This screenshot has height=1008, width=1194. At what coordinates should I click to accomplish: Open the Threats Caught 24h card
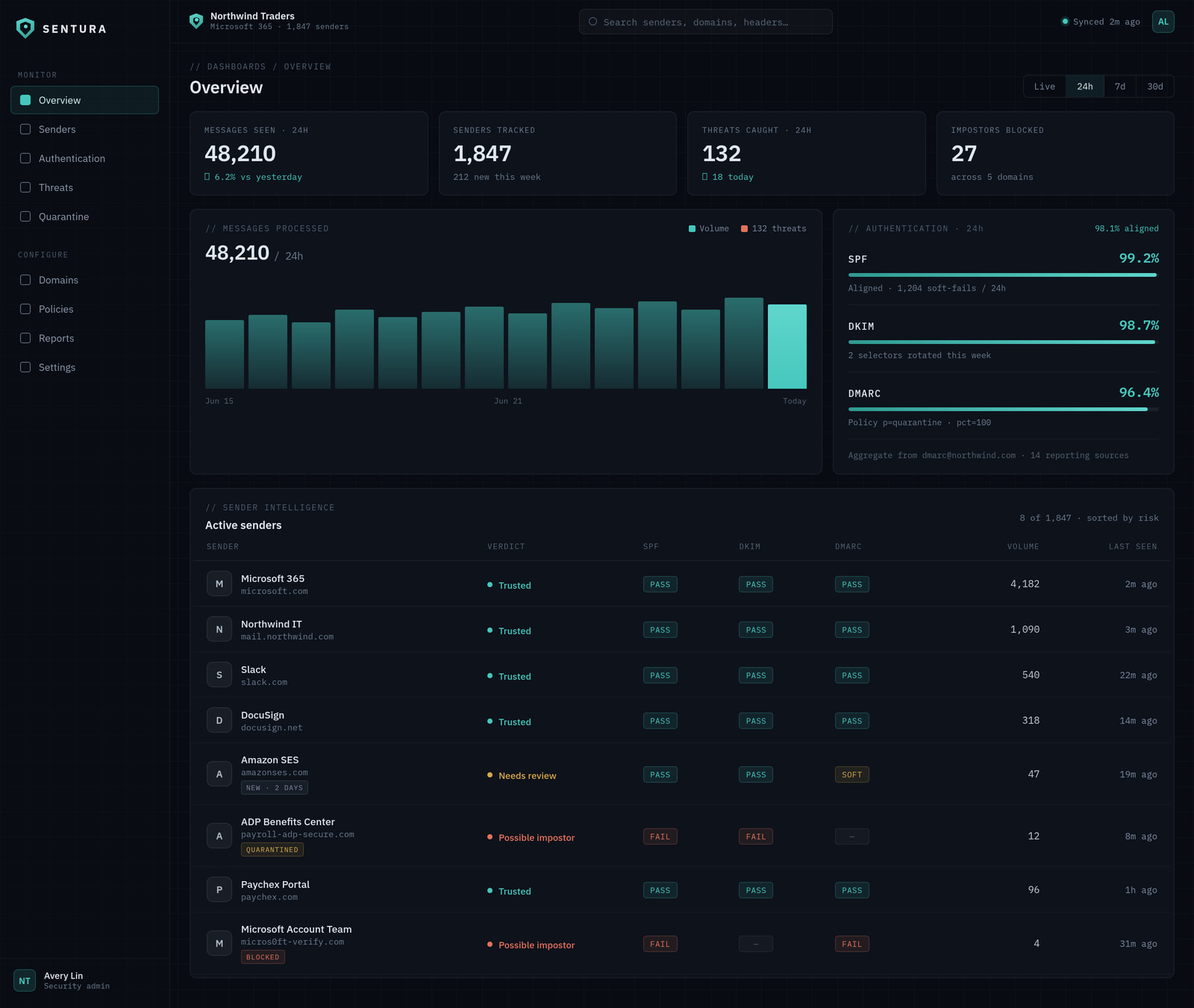point(807,154)
